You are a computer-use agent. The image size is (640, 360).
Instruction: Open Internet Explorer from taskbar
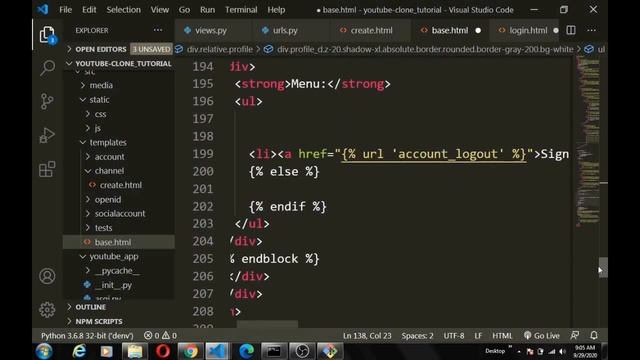click(x=79, y=351)
